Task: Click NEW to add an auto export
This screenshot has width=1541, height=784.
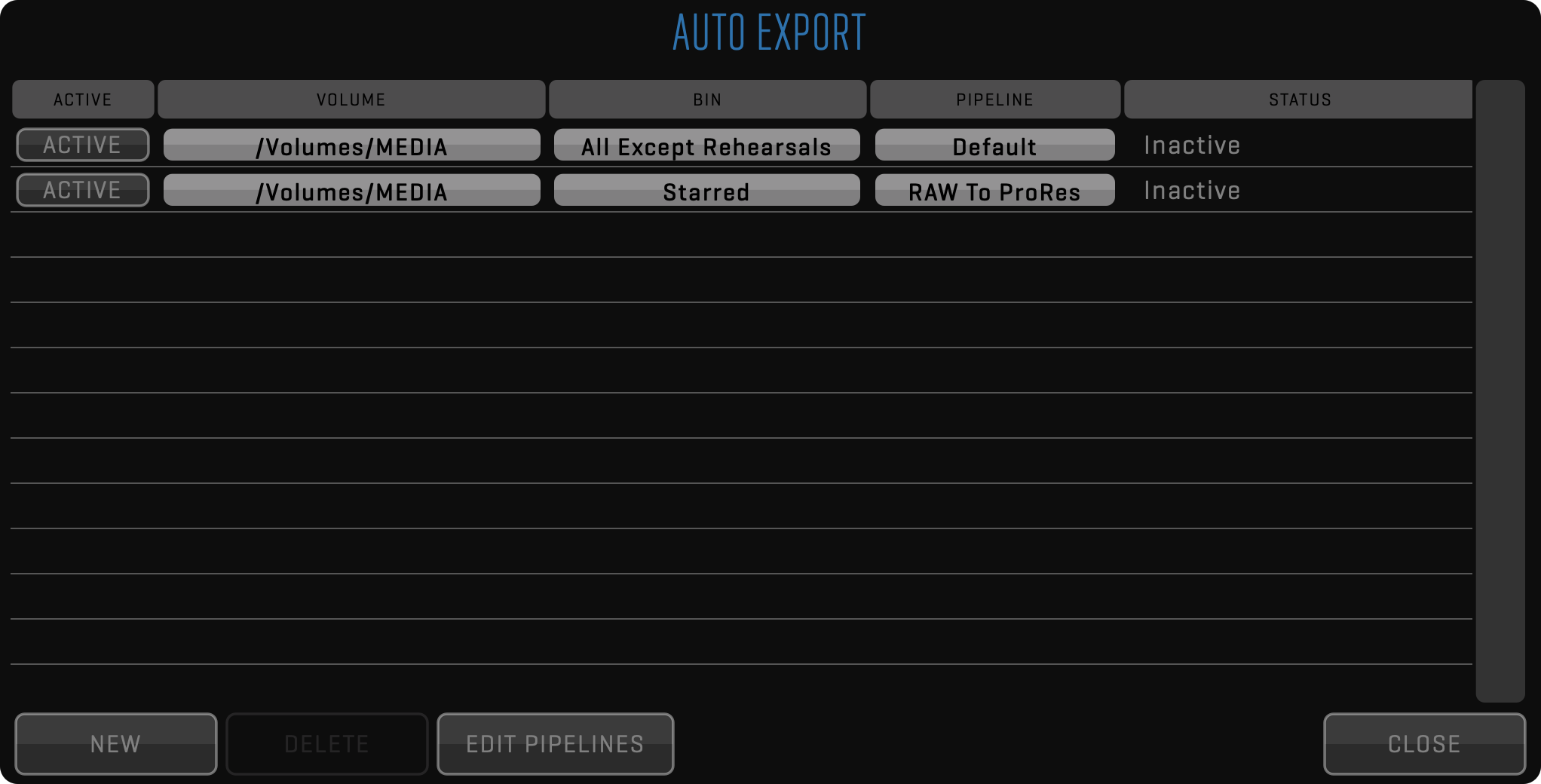Action: coord(116,744)
